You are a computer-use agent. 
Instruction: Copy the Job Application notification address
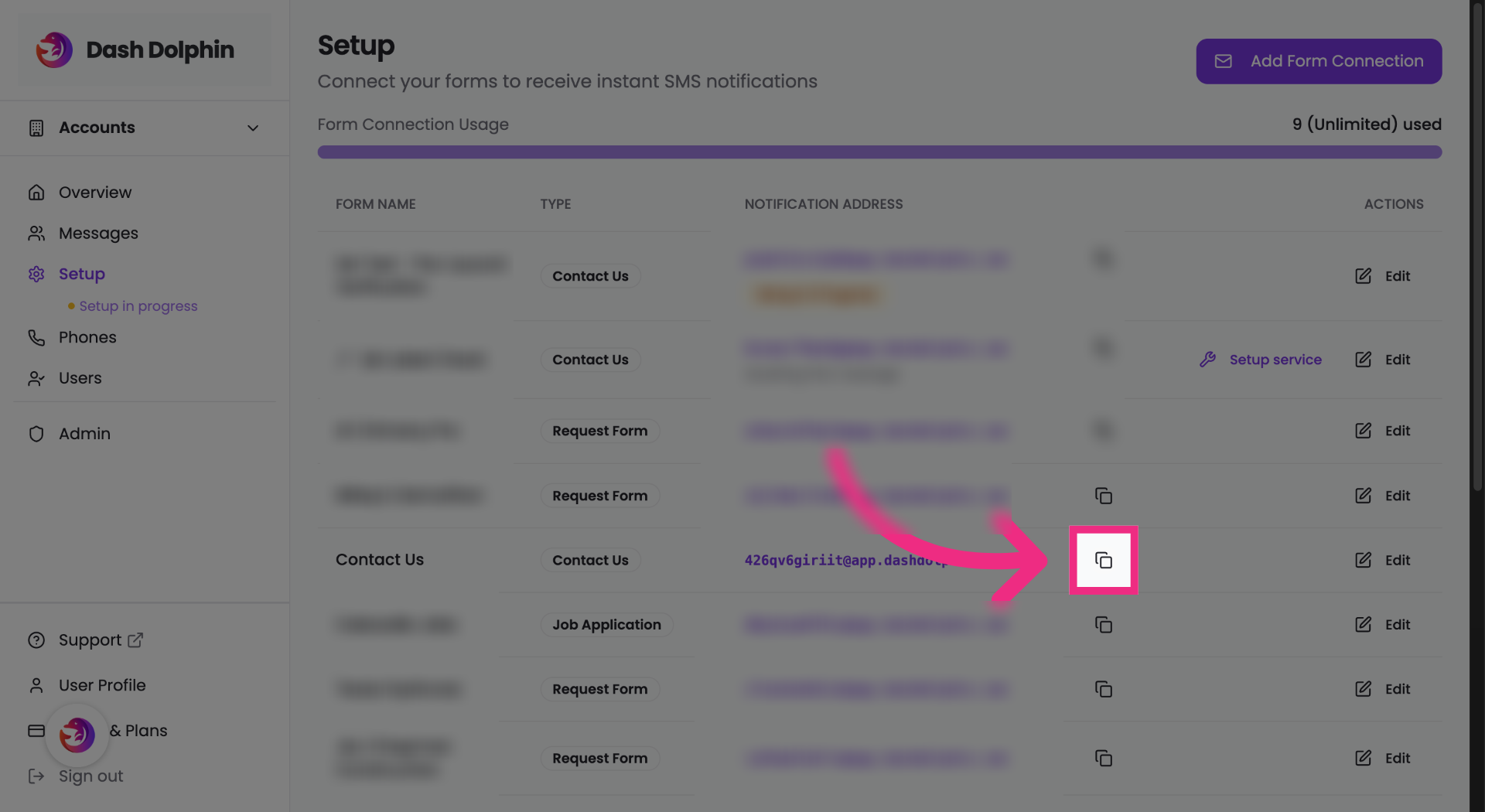tap(1104, 625)
